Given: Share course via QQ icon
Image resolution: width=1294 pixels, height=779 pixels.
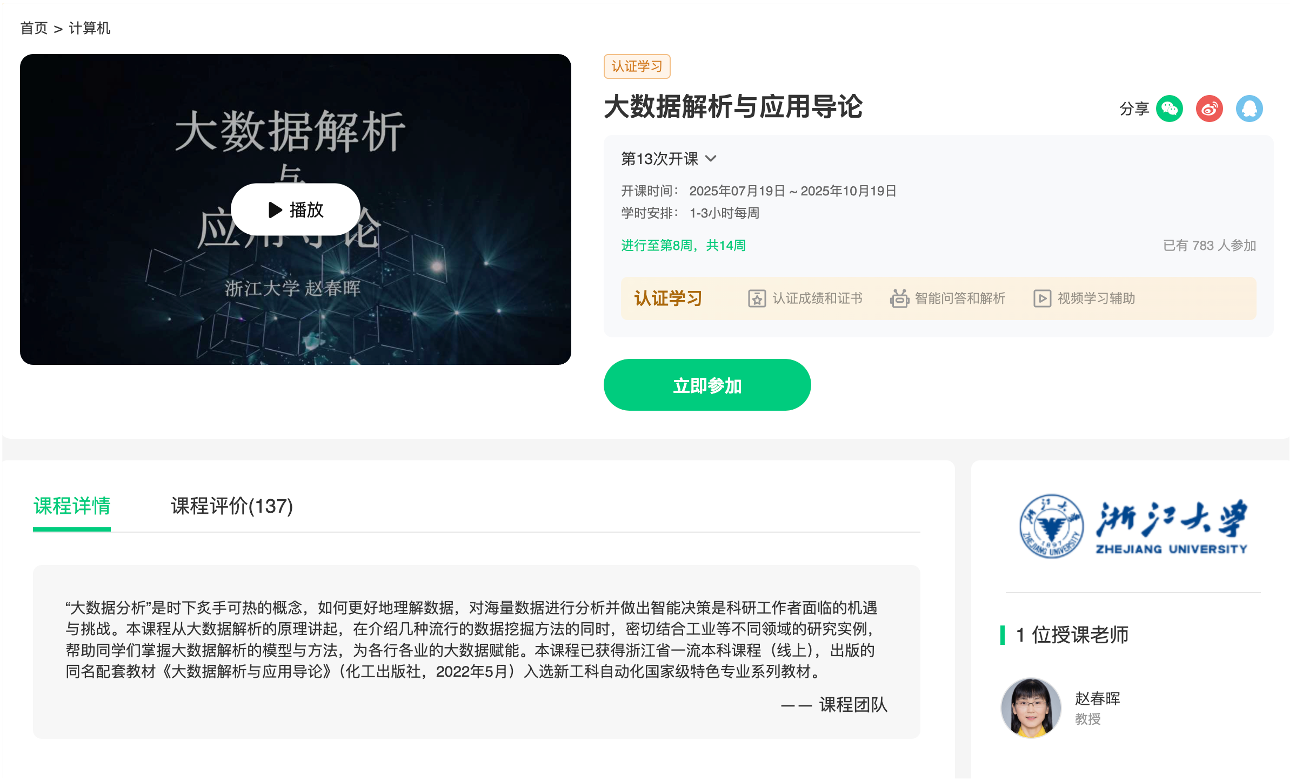Looking at the screenshot, I should [1249, 109].
